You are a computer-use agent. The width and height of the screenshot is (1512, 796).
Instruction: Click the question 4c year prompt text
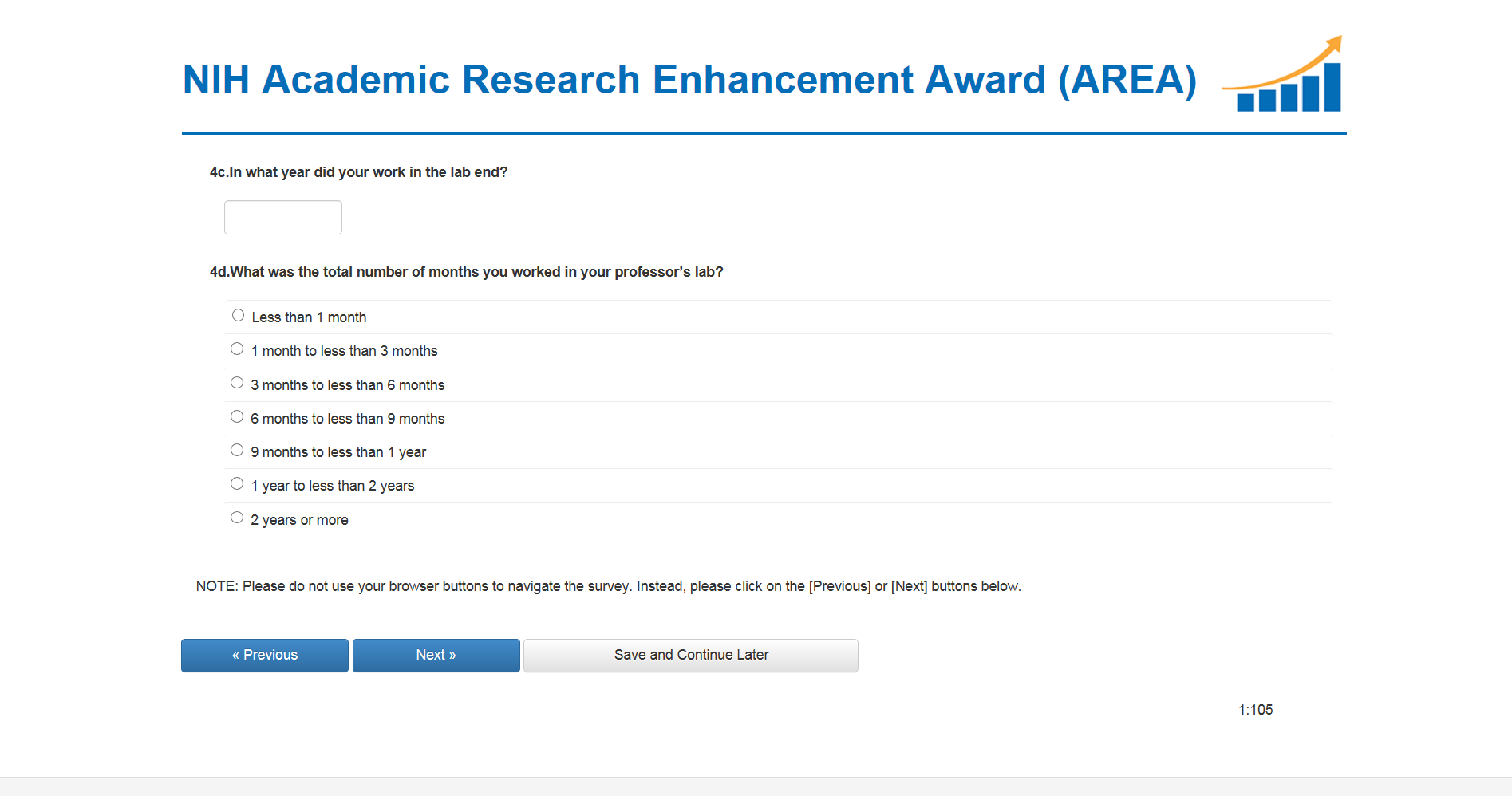click(358, 172)
